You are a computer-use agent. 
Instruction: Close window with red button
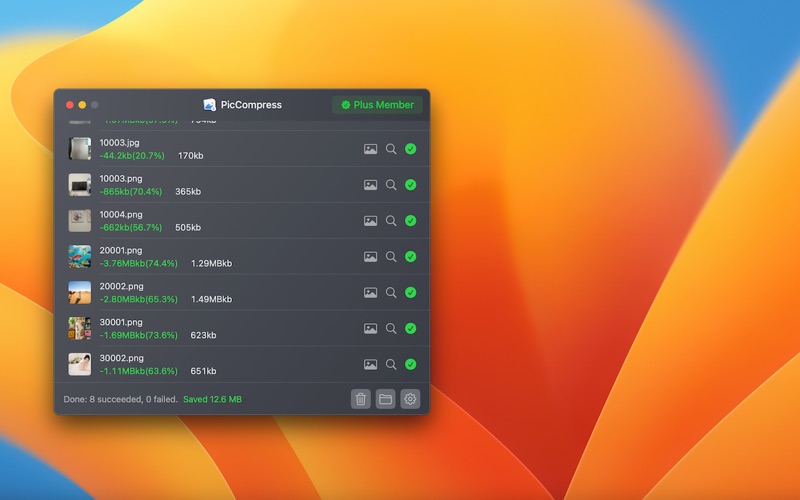coord(70,105)
